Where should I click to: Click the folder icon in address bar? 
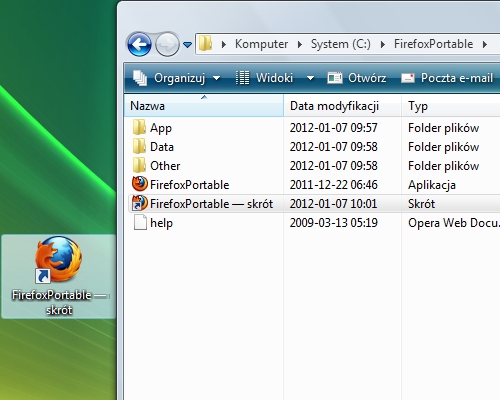tap(206, 43)
